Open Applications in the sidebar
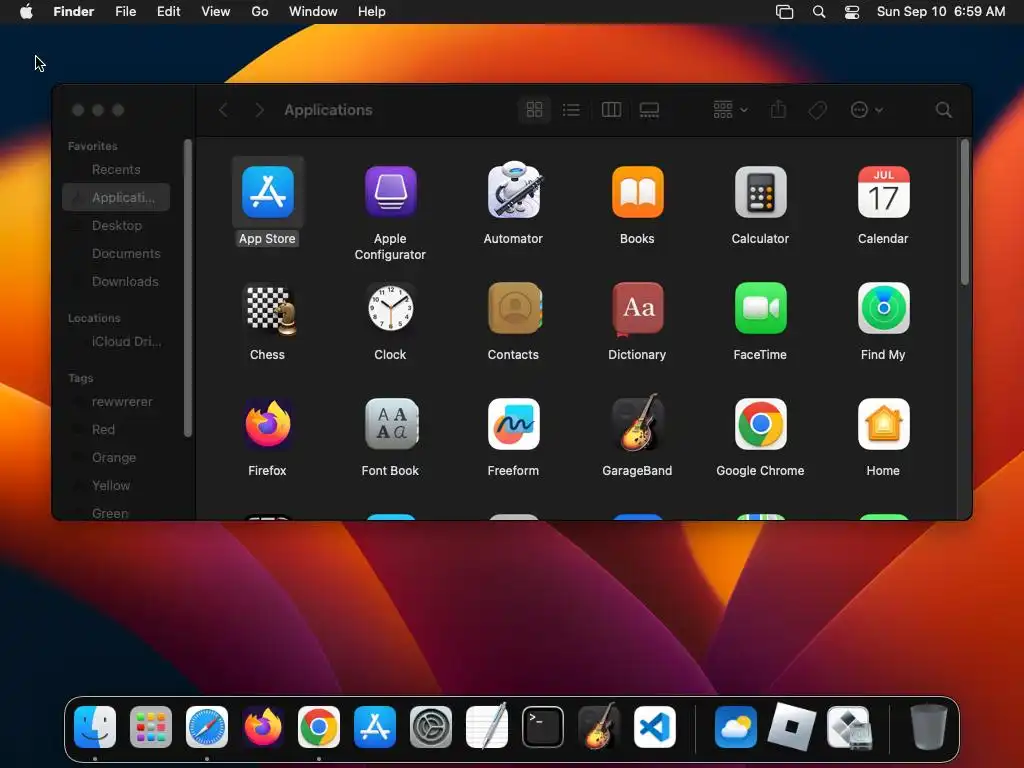The height and width of the screenshot is (768, 1024). click(116, 197)
